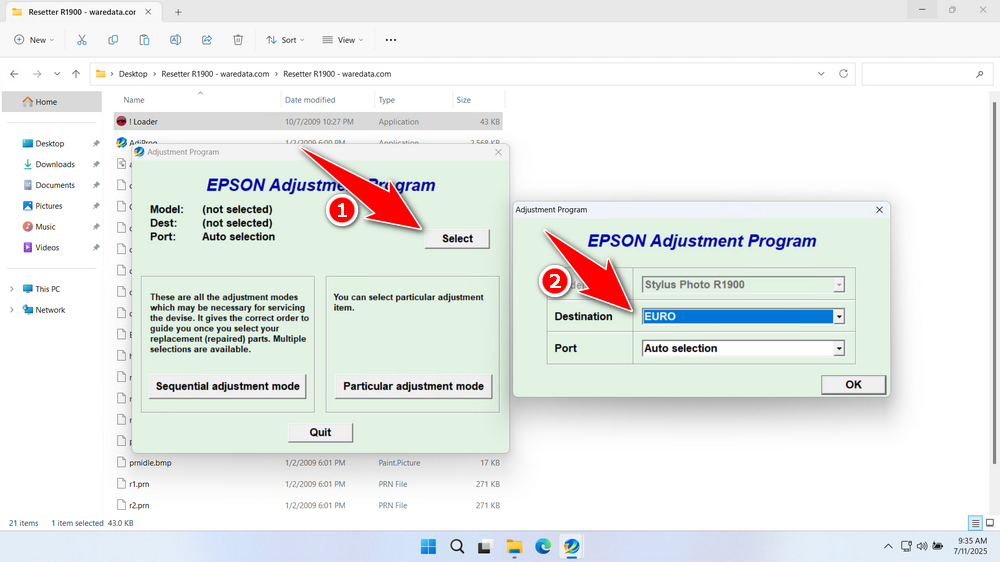Go up one folder level arrow
The width and height of the screenshot is (1000, 562).
pos(76,74)
